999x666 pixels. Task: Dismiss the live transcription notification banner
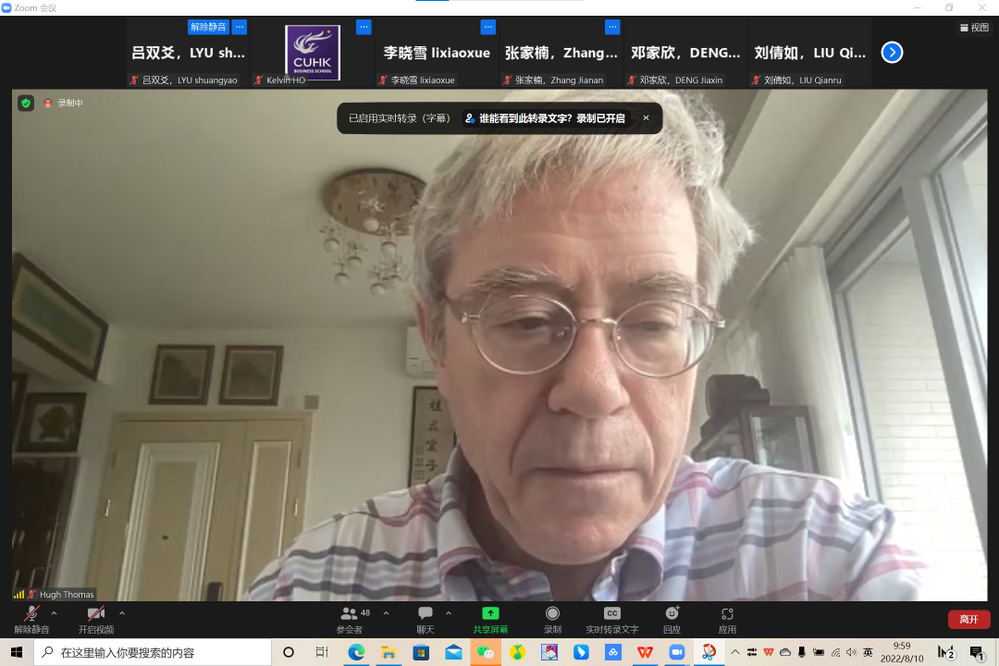coord(646,118)
